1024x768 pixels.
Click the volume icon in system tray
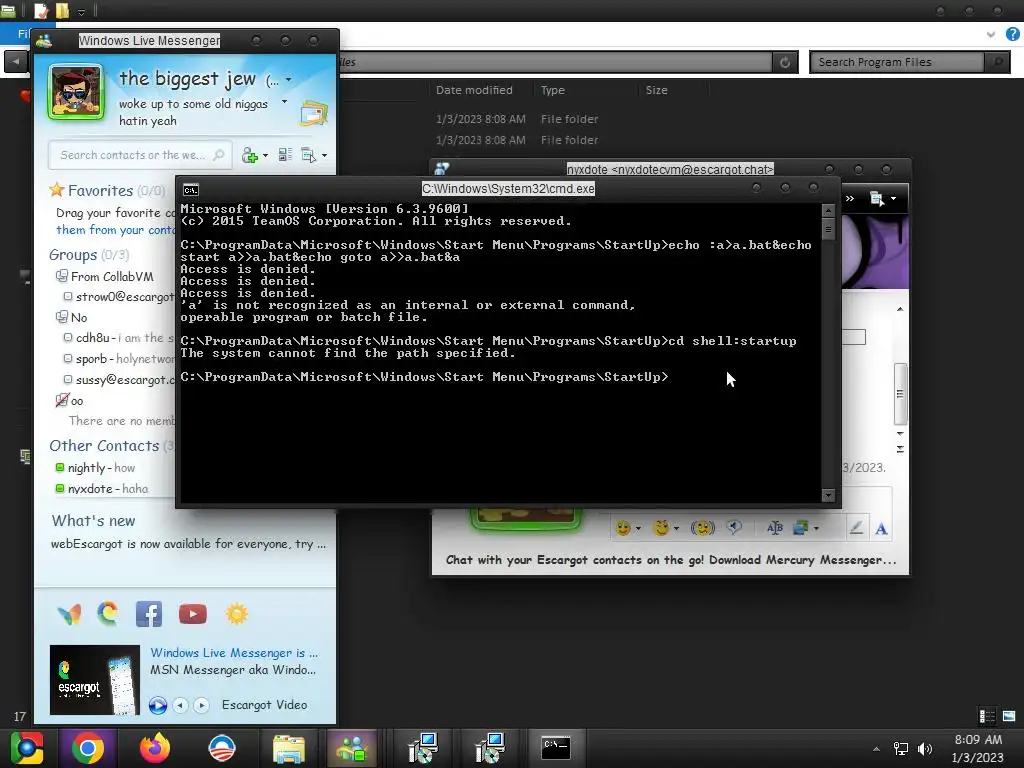pyautogui.click(x=925, y=748)
